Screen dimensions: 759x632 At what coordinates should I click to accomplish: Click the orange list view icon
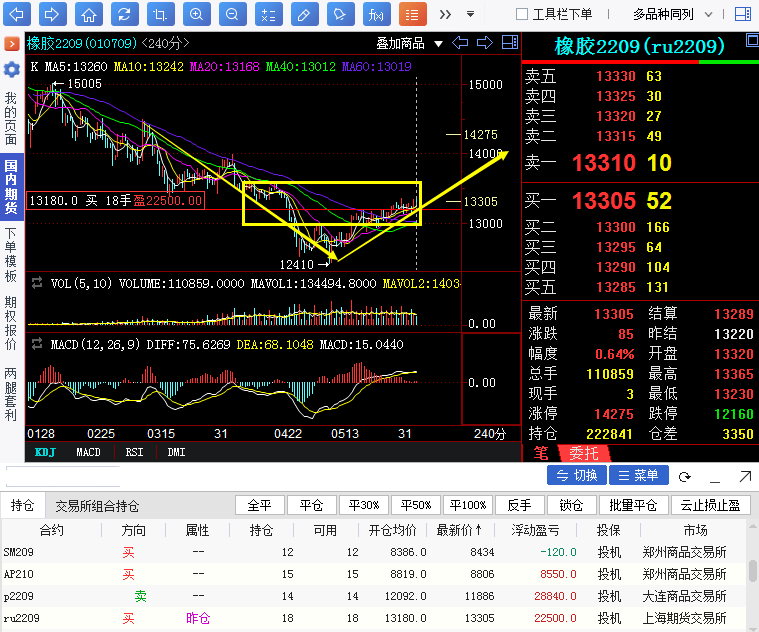click(x=410, y=14)
